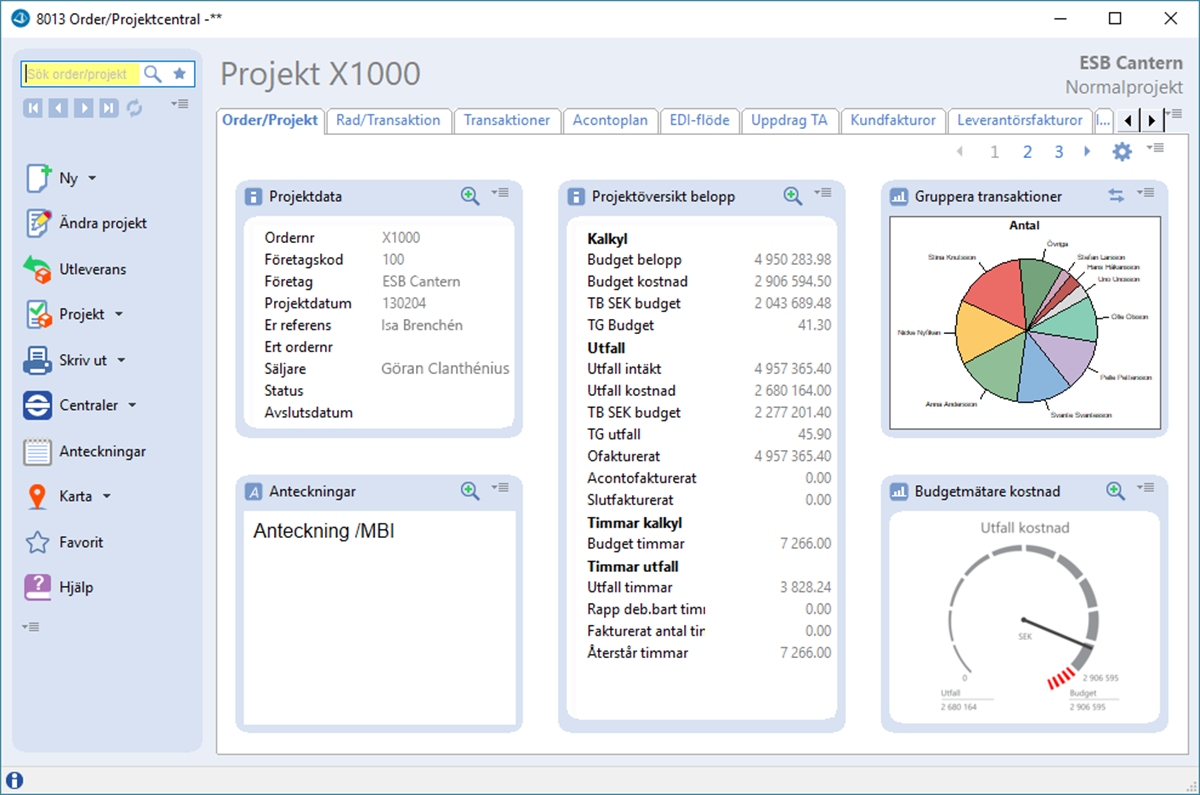Screen dimensions: 1200x795
Task: Click the Centraler icon
Action: (38, 405)
